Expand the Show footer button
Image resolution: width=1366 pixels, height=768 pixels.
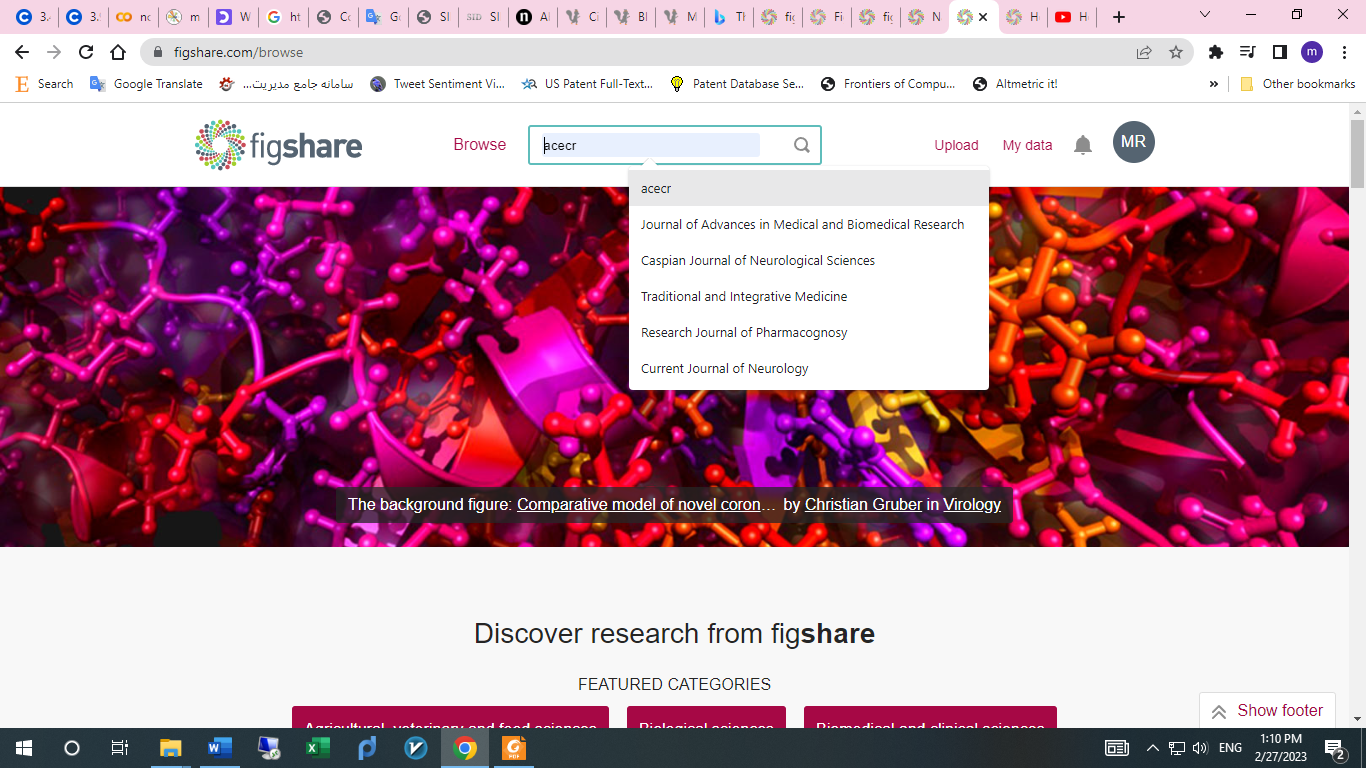pyautogui.click(x=1267, y=711)
